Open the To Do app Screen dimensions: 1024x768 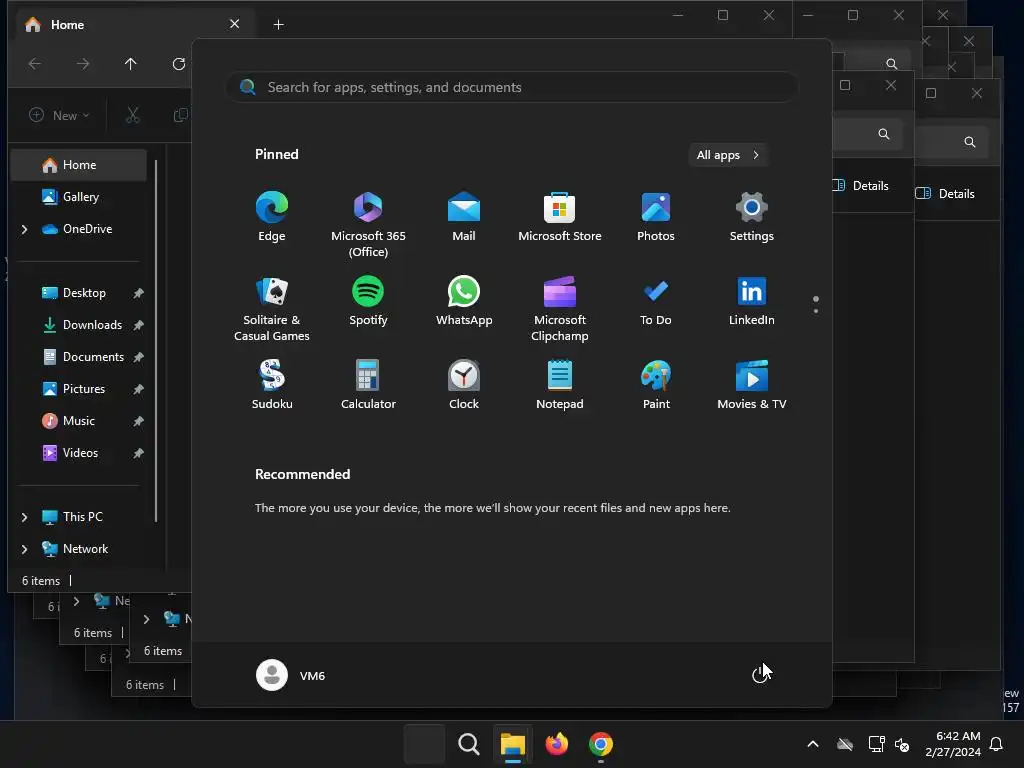(x=656, y=301)
